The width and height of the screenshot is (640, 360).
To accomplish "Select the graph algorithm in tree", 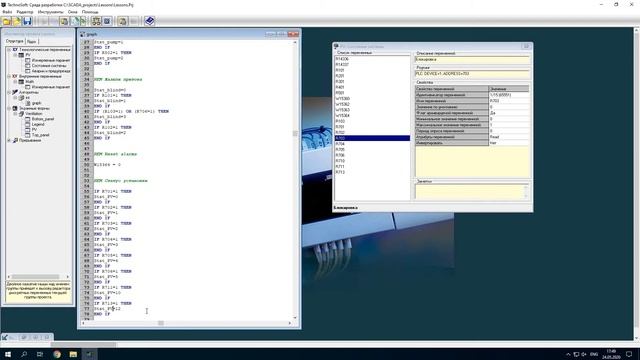I will click(36, 103).
